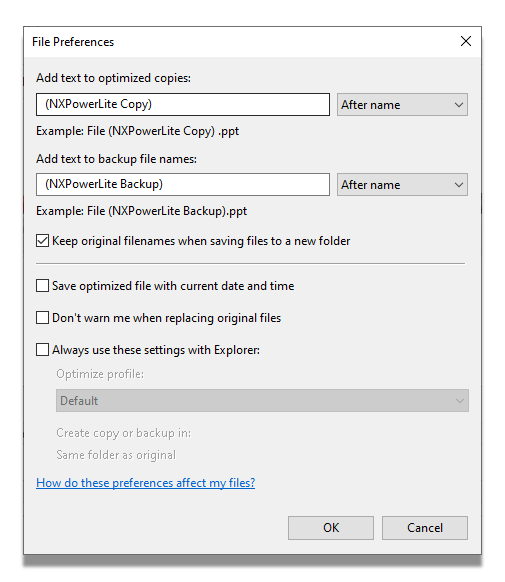Check Don't warn me when replacing files

pyautogui.click(x=42, y=318)
